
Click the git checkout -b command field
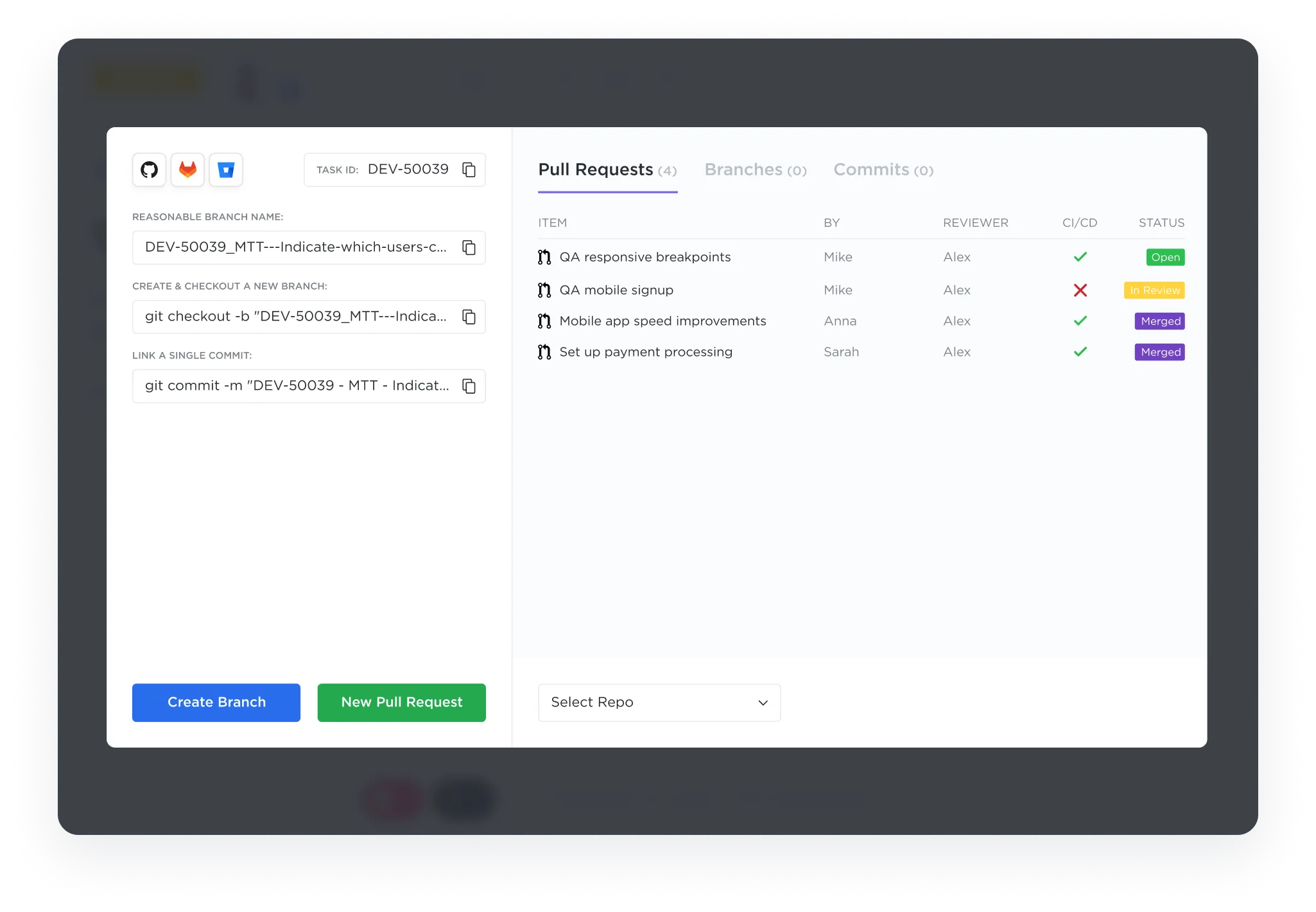pyautogui.click(x=309, y=317)
